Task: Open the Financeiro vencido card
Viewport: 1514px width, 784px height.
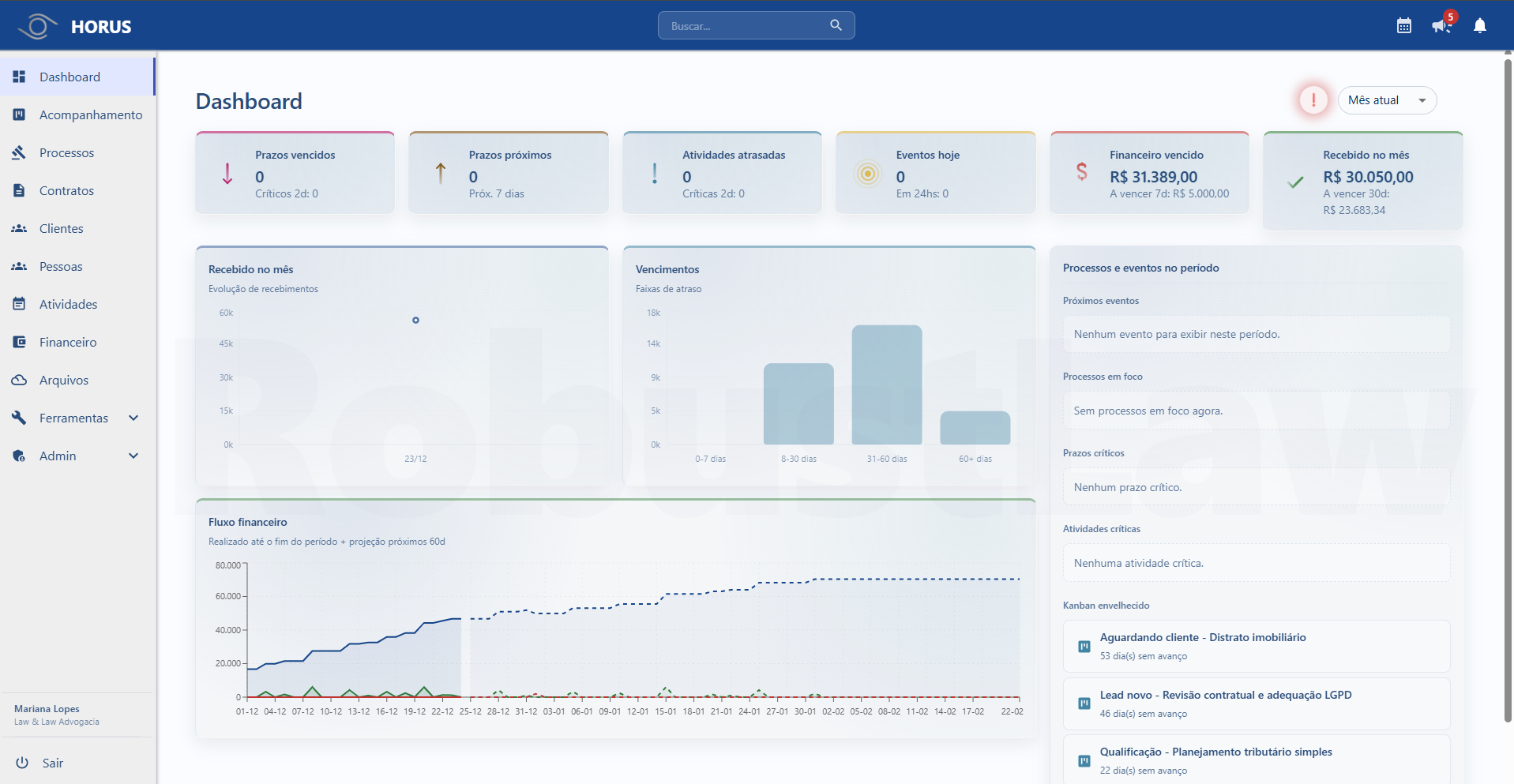Action: click(1149, 173)
